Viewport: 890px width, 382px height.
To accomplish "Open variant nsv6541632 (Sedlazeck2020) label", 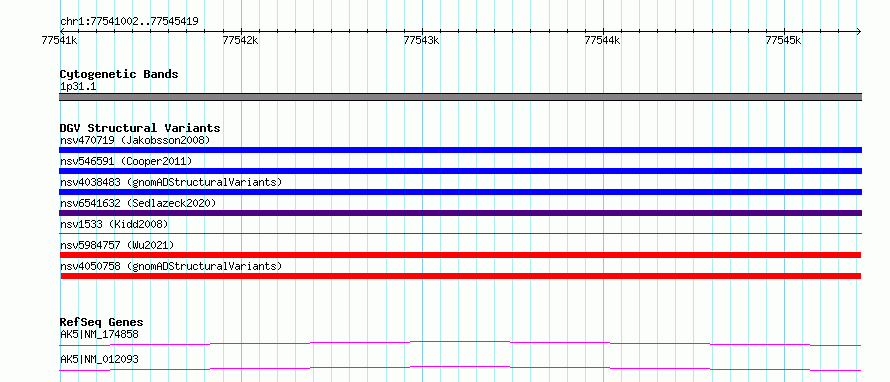I will coord(138,203).
